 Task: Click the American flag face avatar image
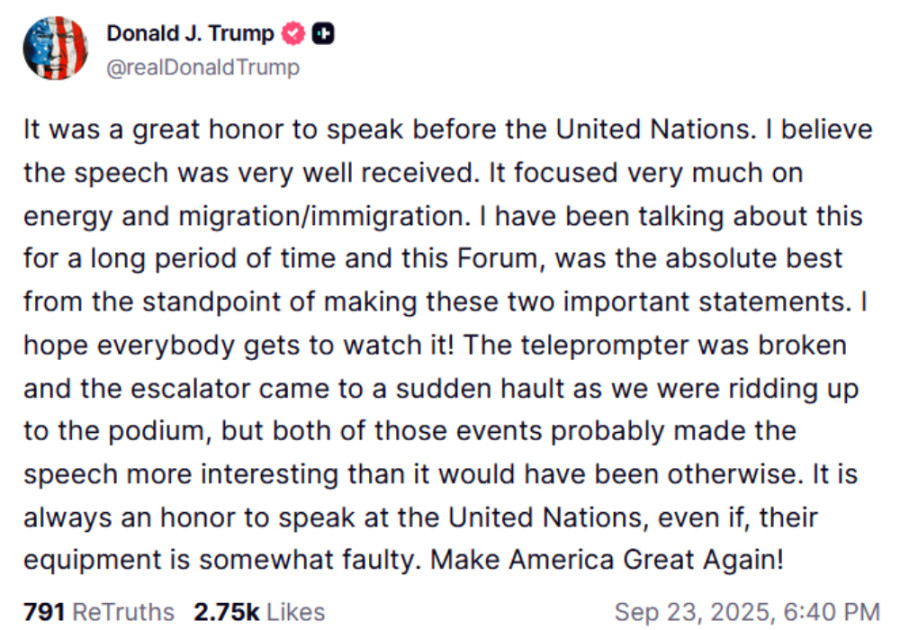(x=55, y=47)
